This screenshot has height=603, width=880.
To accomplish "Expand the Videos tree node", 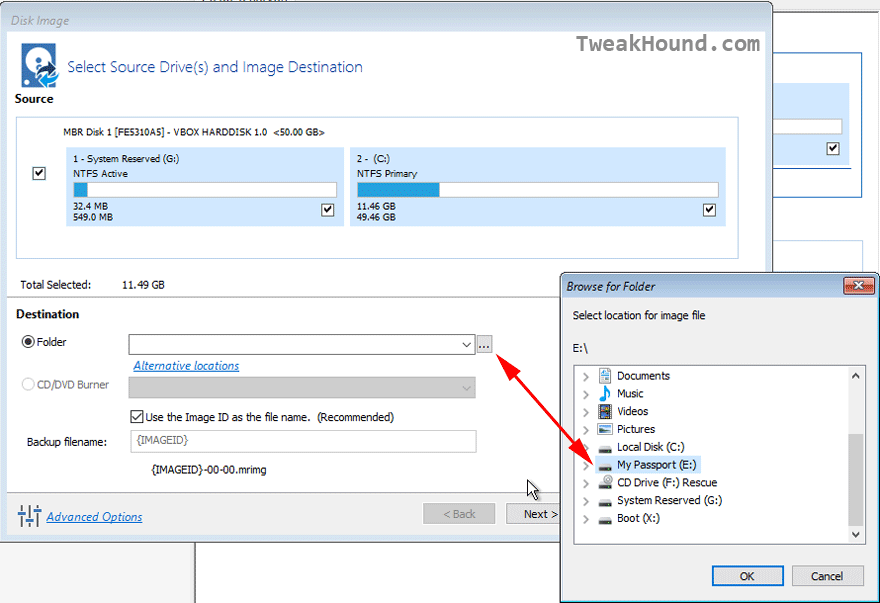I will 586,412.
